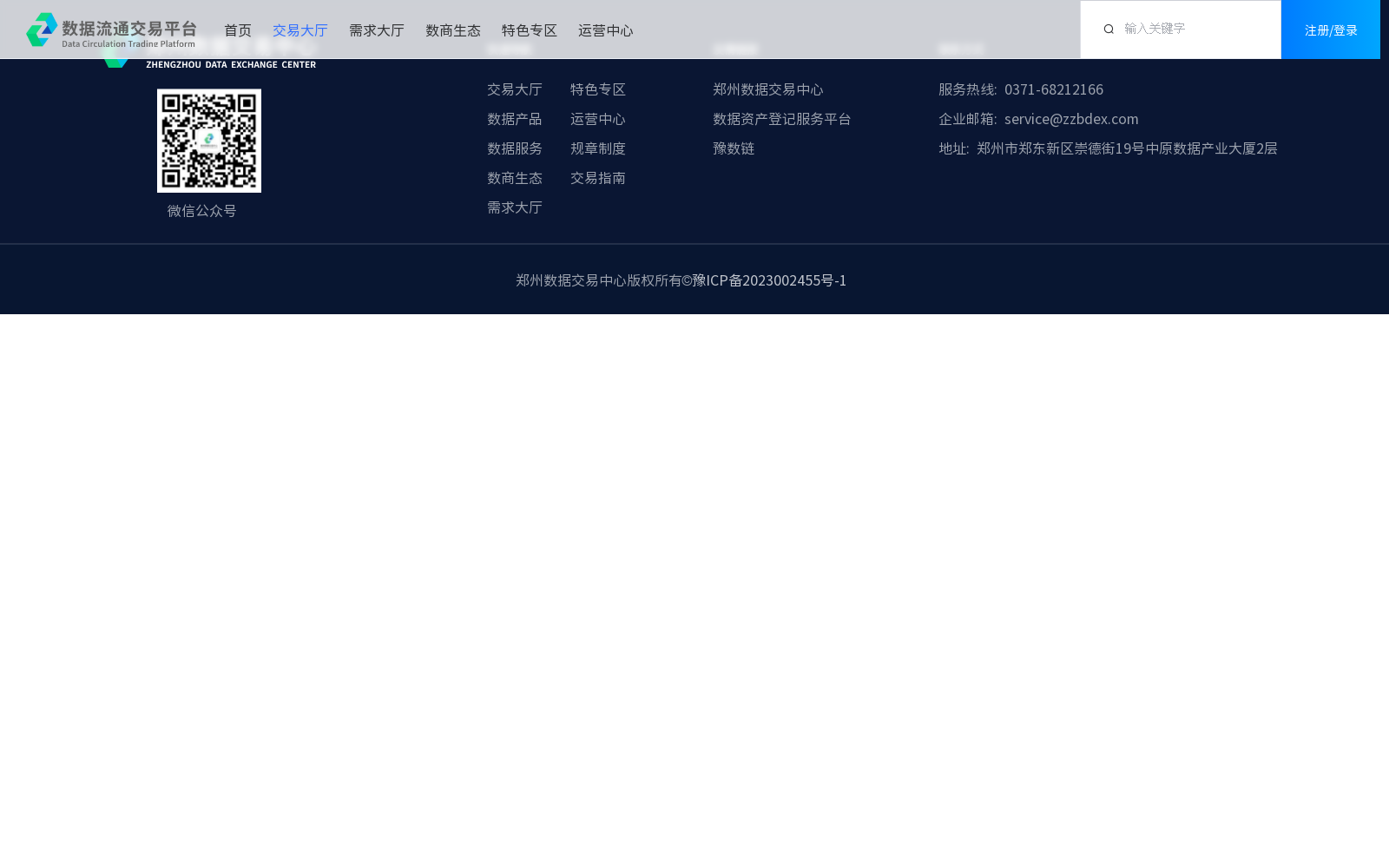Click email service@zzbdex.com
This screenshot has height=868, width=1389.
(x=1071, y=119)
